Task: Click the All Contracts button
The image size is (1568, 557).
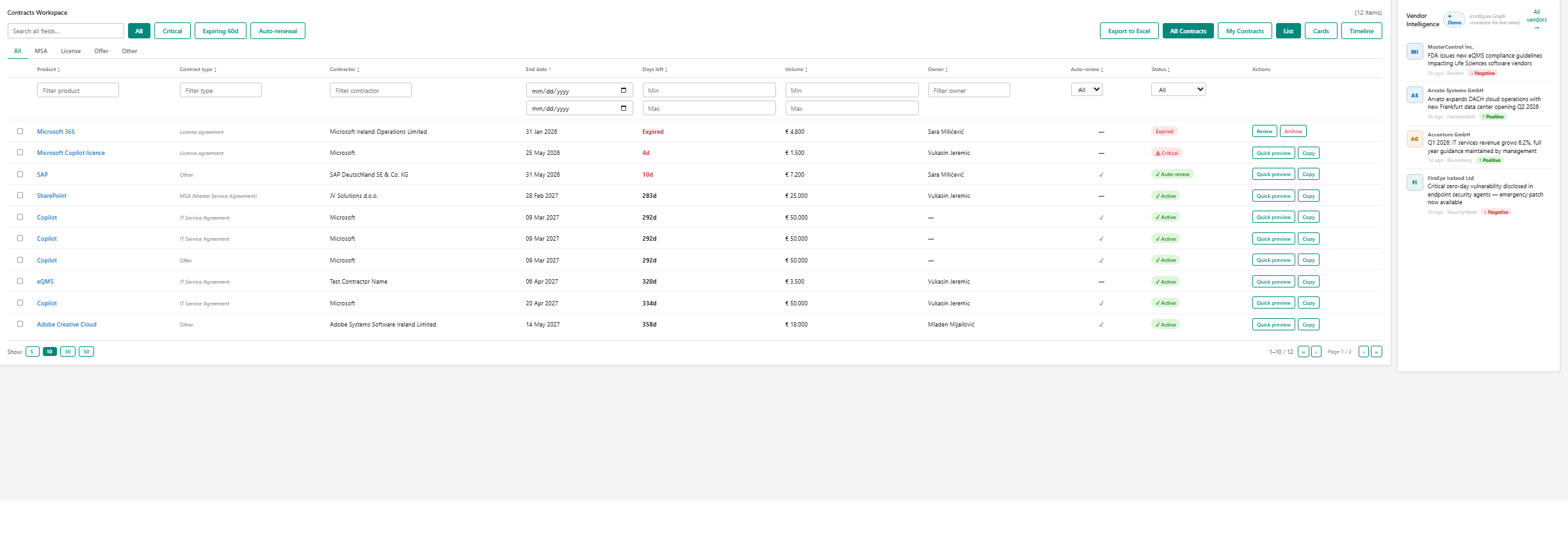Action: point(1188,31)
